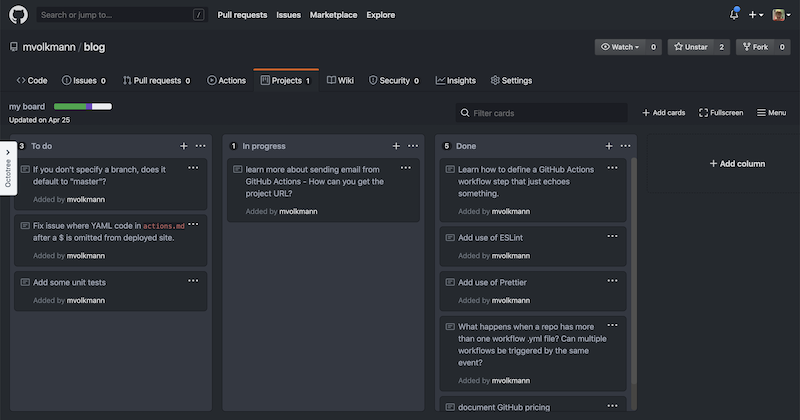This screenshot has height=420, width=800.
Task: Add a note to Done column
Action: 609,146
